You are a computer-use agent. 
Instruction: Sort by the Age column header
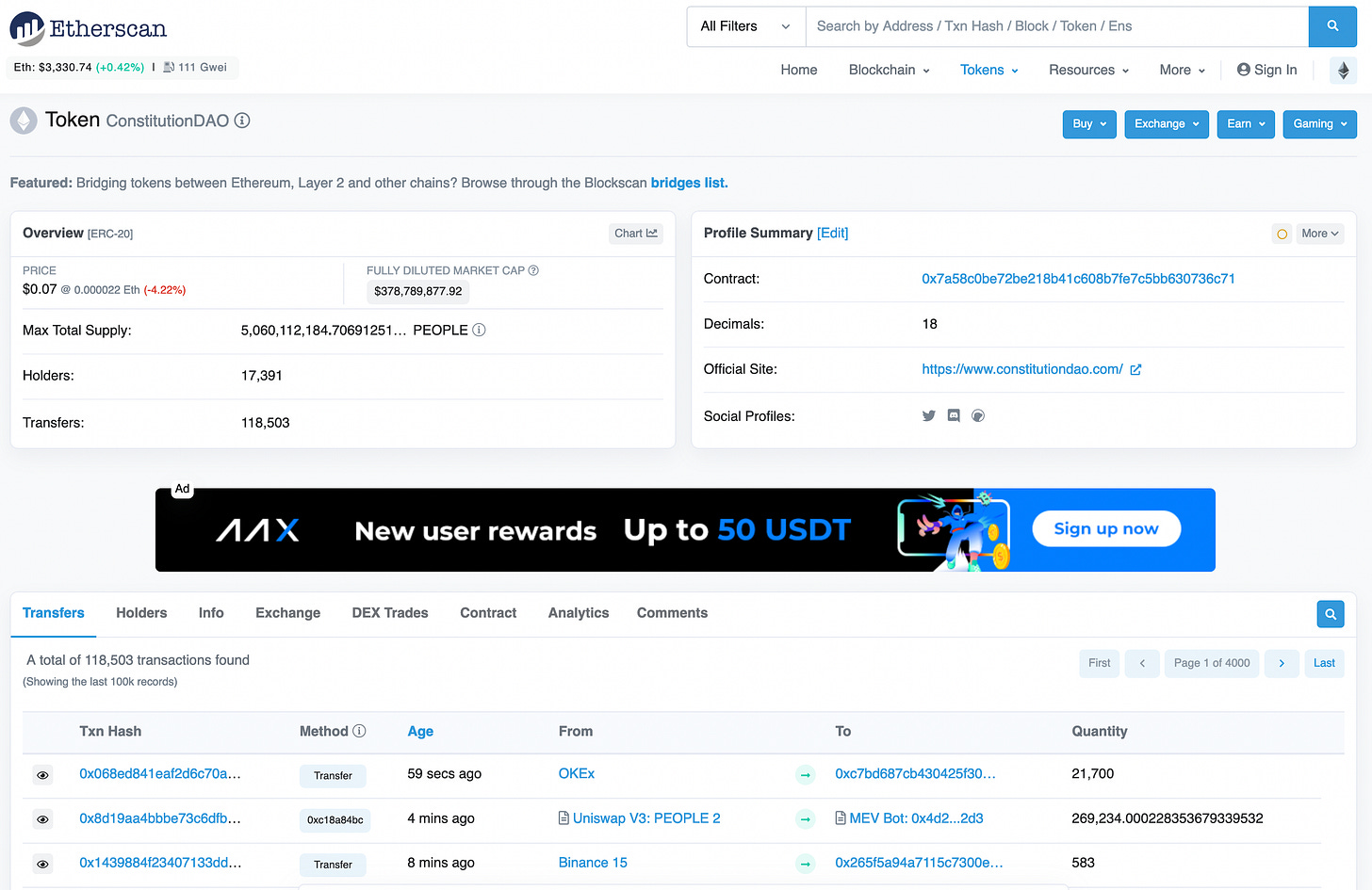(x=420, y=731)
